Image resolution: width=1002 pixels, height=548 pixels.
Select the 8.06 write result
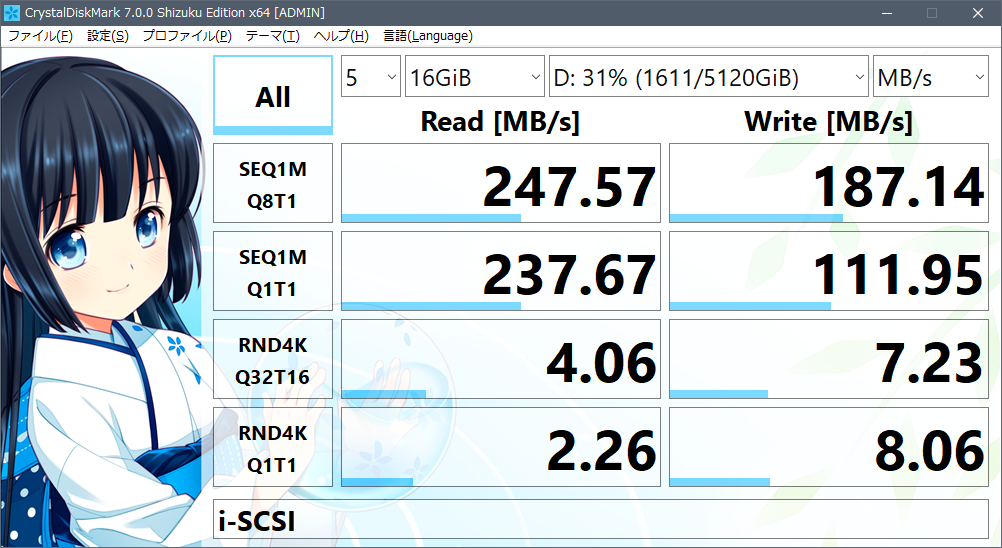coord(829,448)
